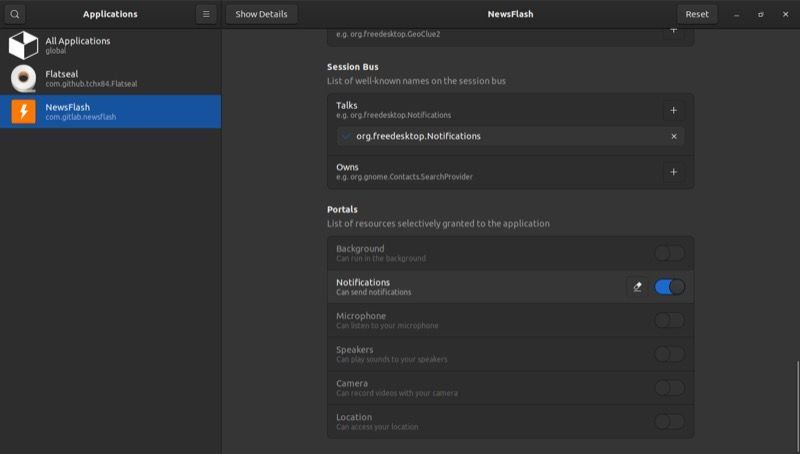
Task: Add a new Talks session bus name
Action: tap(673, 110)
